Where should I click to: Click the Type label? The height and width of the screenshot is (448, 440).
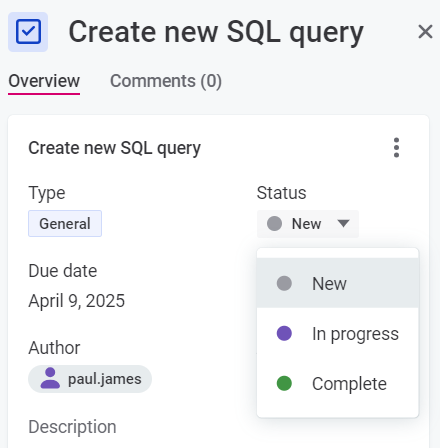(x=47, y=193)
